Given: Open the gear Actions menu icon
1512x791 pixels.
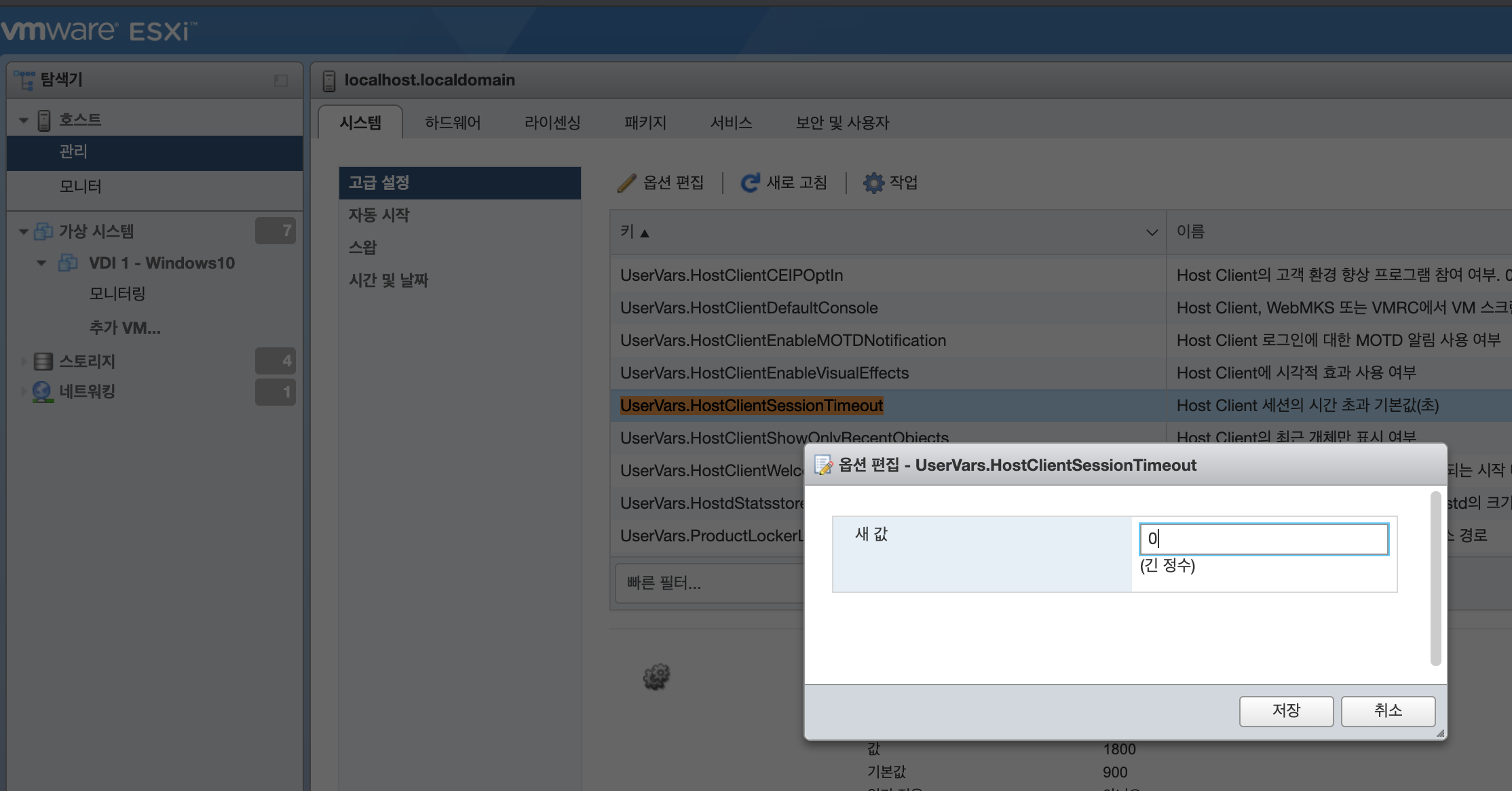Looking at the screenshot, I should tap(873, 182).
